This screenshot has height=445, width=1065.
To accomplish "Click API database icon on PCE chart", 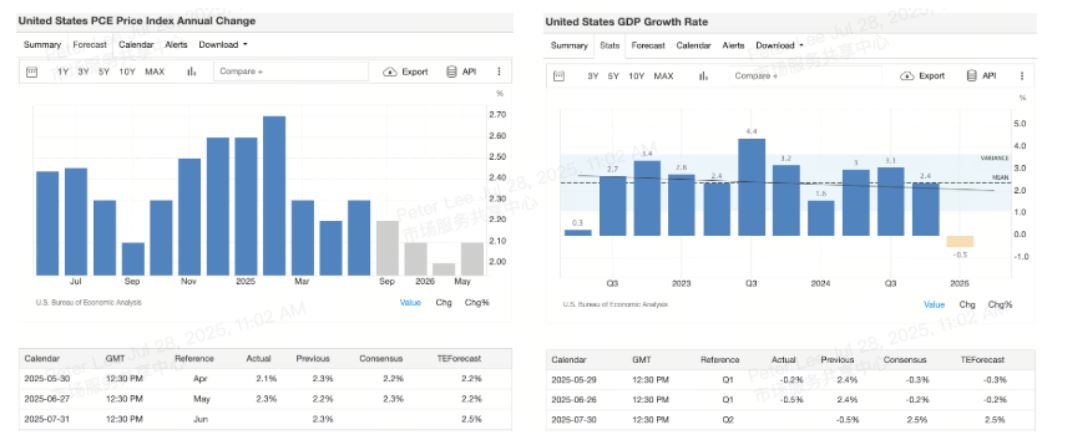I will click(451, 72).
